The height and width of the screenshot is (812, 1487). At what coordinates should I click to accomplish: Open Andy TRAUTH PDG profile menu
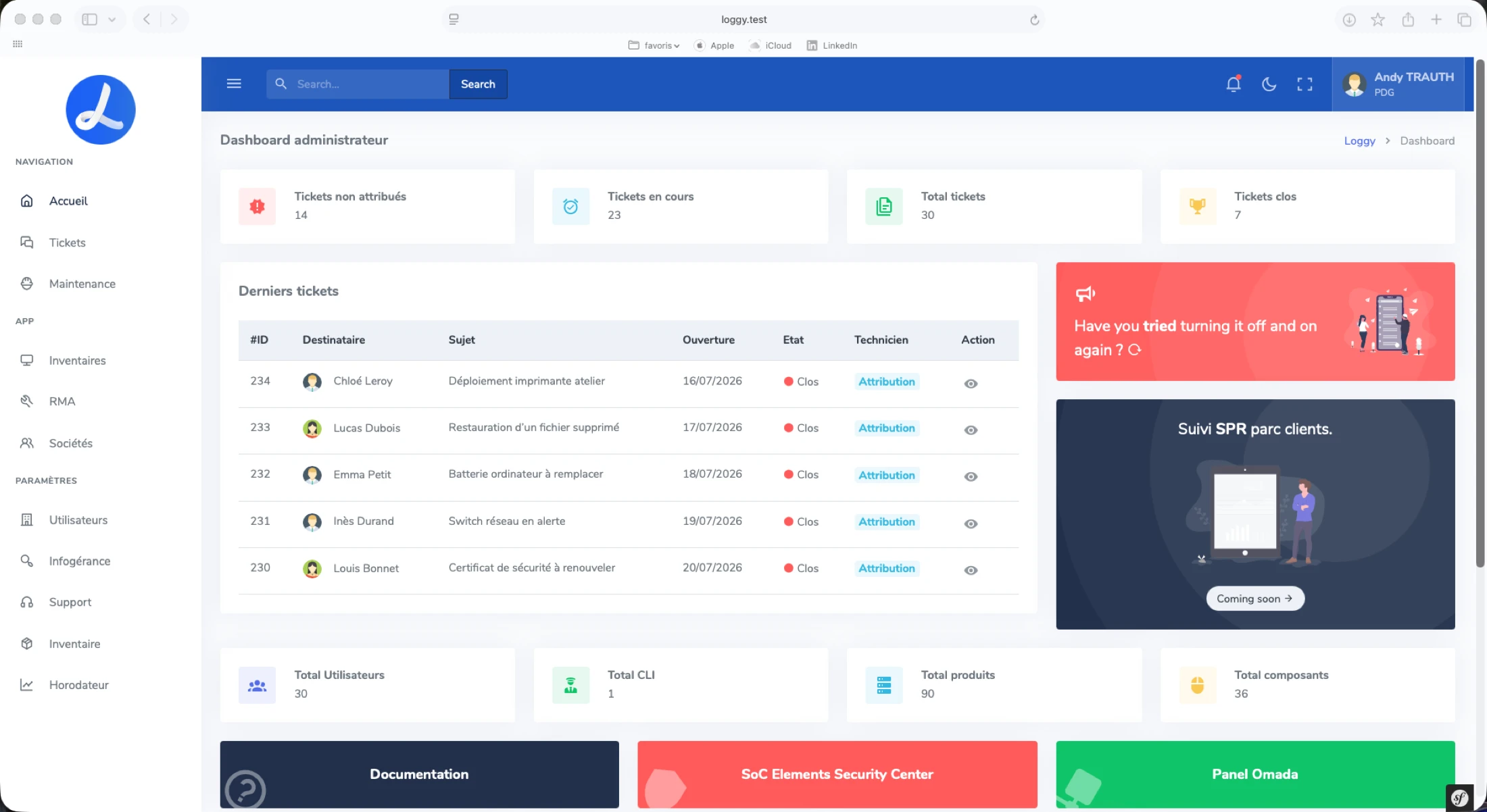(1398, 84)
